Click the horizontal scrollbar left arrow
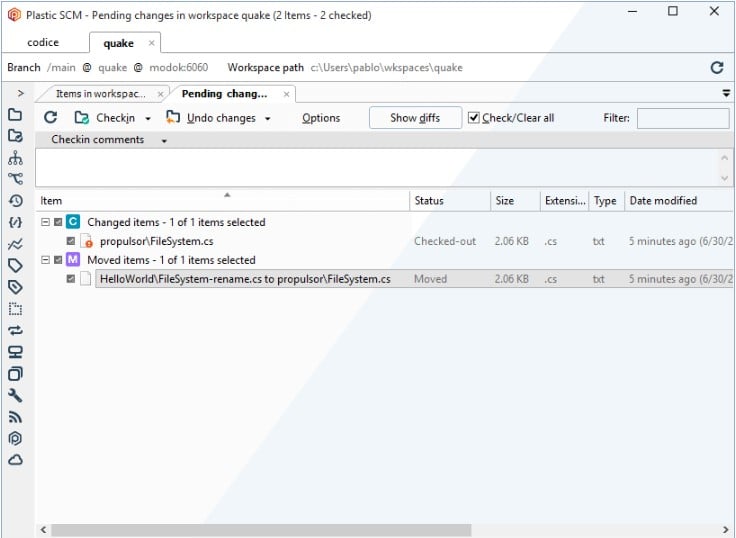This screenshot has width=736, height=538. (x=43, y=530)
